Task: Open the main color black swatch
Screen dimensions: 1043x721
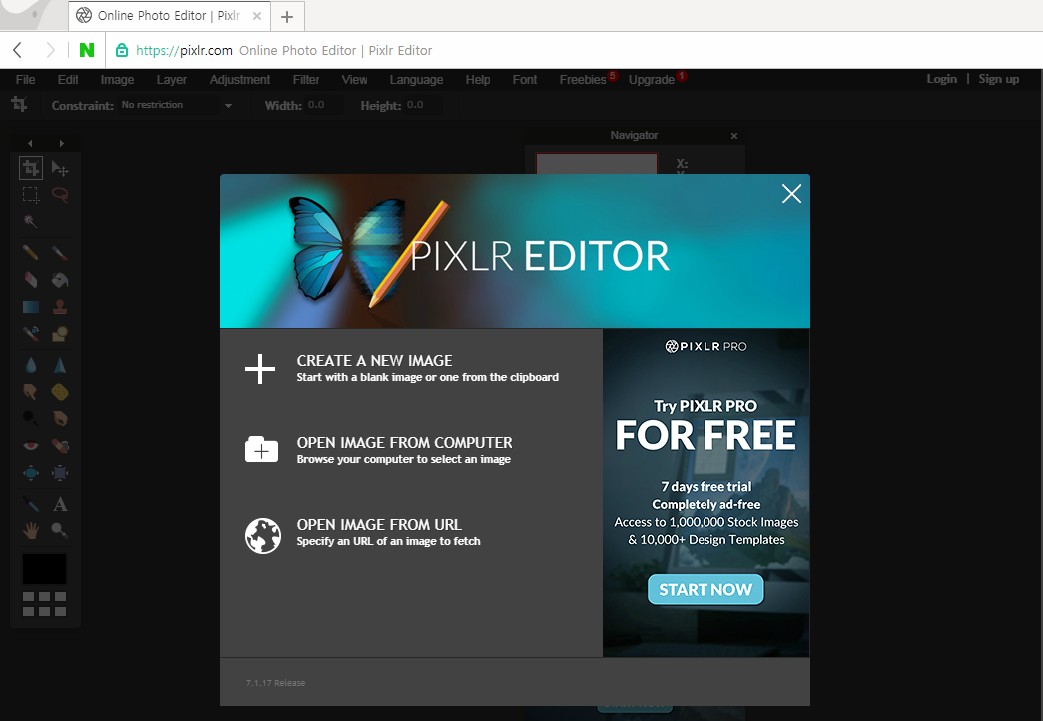Action: [x=45, y=569]
